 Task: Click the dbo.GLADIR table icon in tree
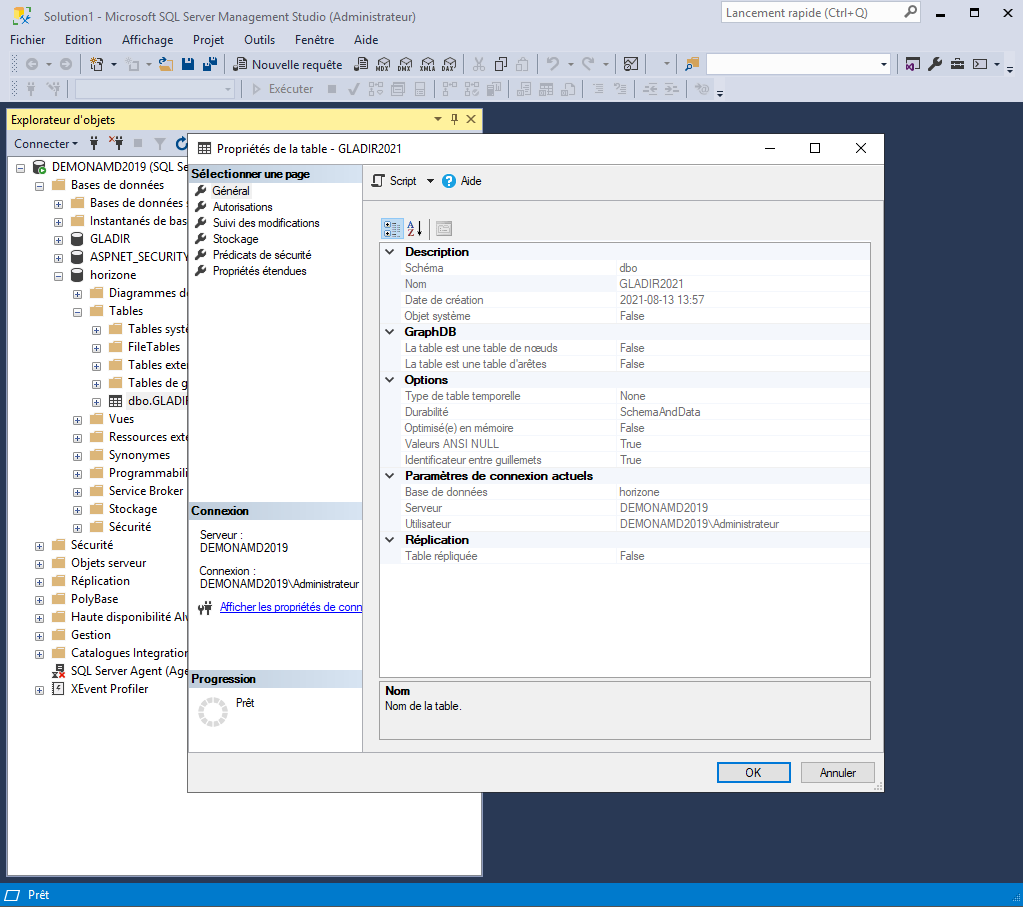tap(116, 401)
